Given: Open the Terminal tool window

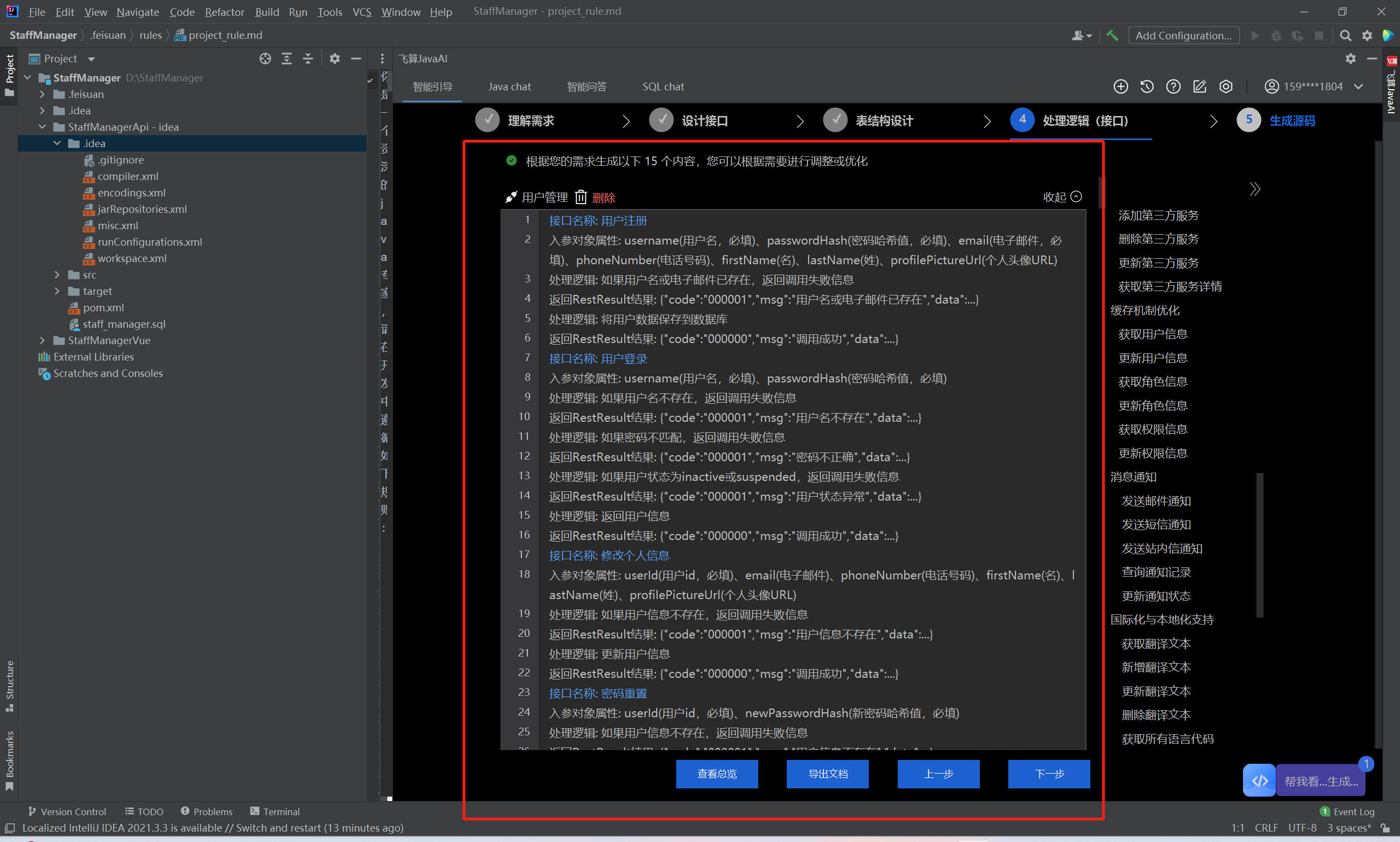Looking at the screenshot, I should coord(275,811).
